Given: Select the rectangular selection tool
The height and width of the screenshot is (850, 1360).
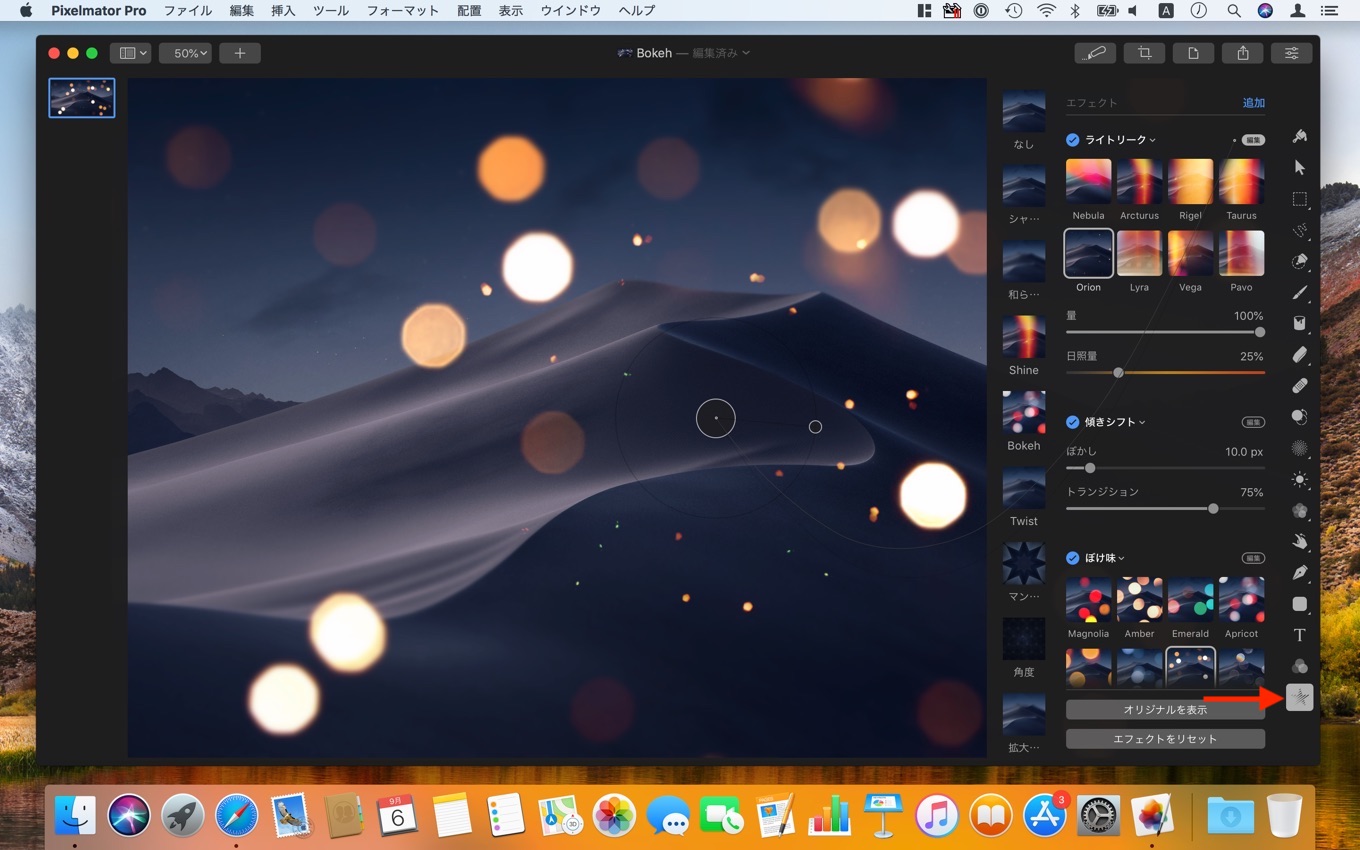Looking at the screenshot, I should pos(1300,199).
